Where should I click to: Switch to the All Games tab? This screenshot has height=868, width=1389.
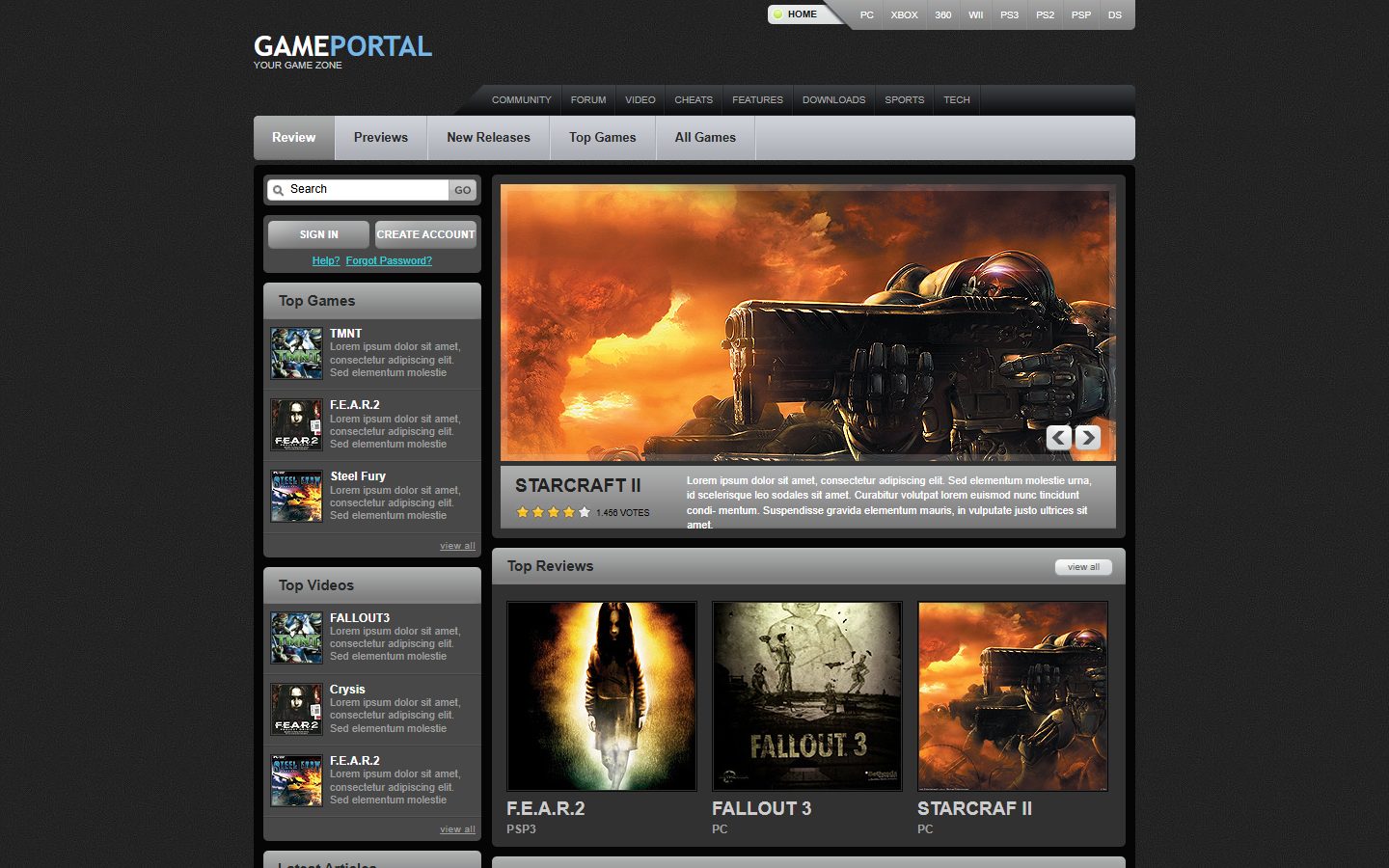(x=705, y=138)
